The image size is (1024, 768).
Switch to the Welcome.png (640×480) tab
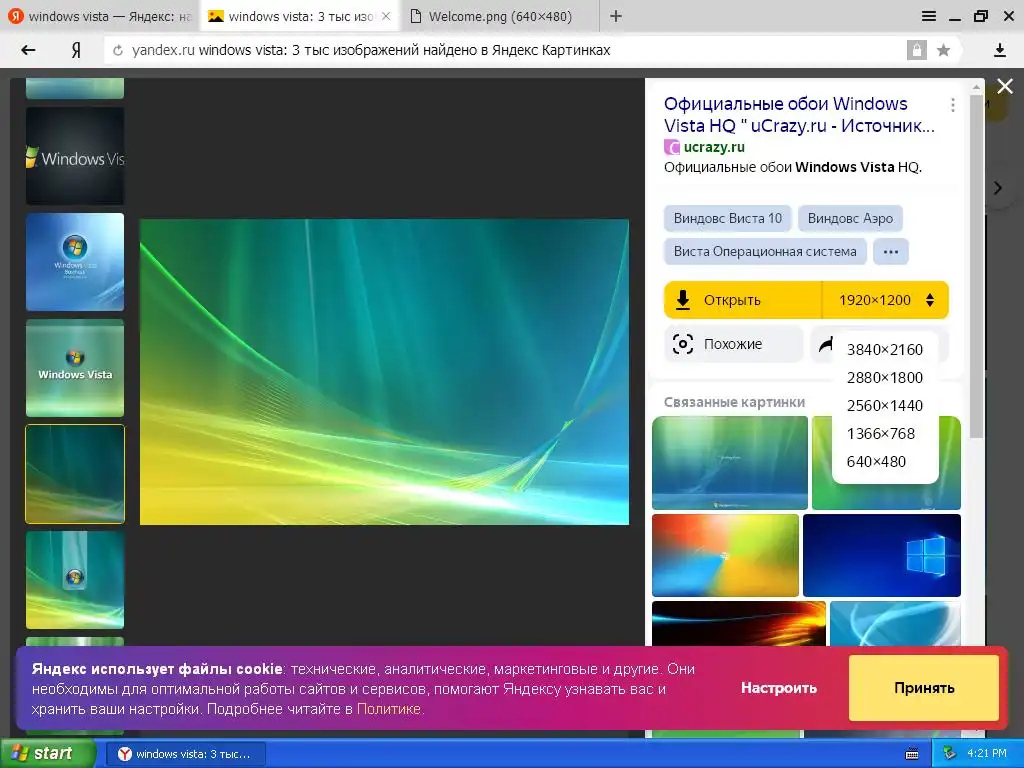pyautogui.click(x=500, y=16)
